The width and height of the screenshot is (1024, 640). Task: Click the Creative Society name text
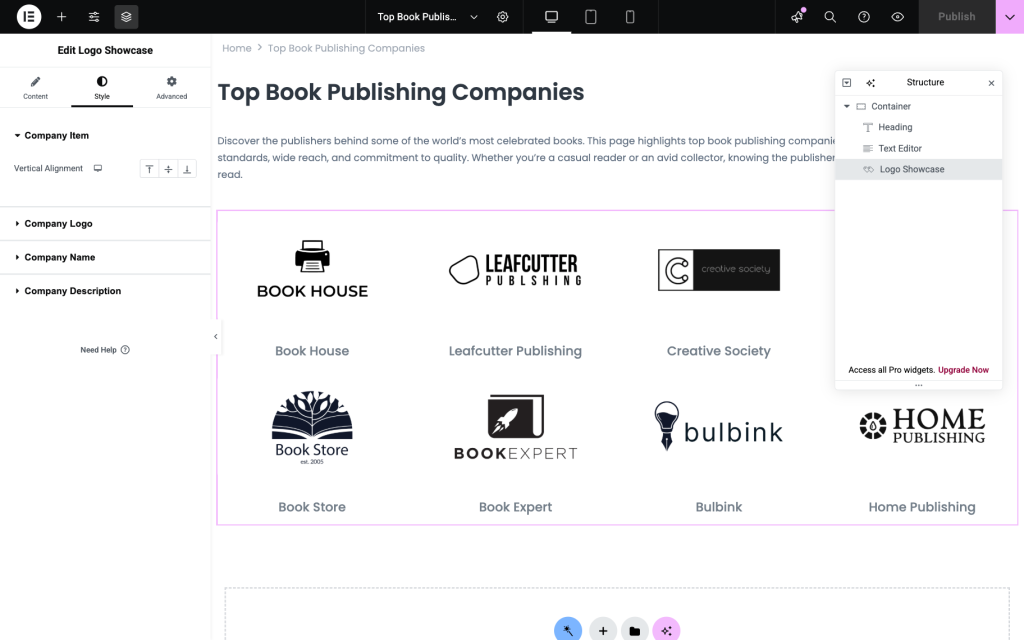tap(718, 351)
